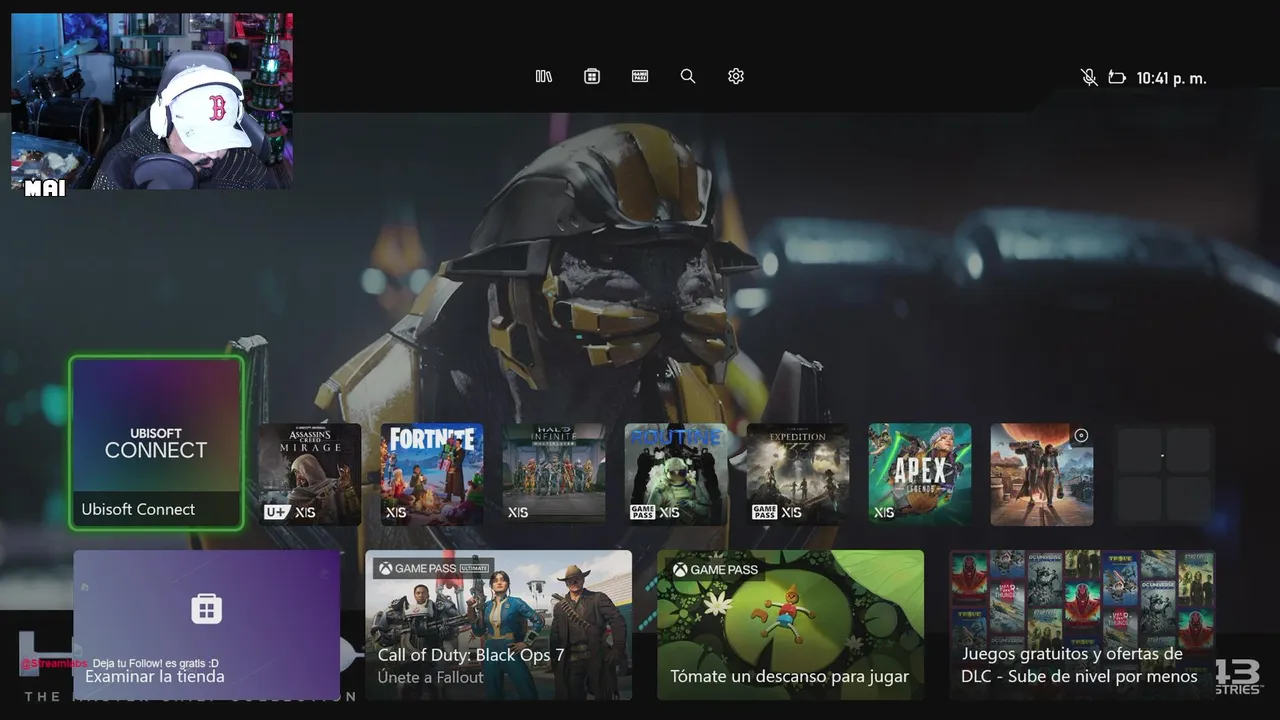Image resolution: width=1280 pixels, height=720 pixels.
Task: Click the Únete a Fallout subtitle
Action: pos(431,677)
